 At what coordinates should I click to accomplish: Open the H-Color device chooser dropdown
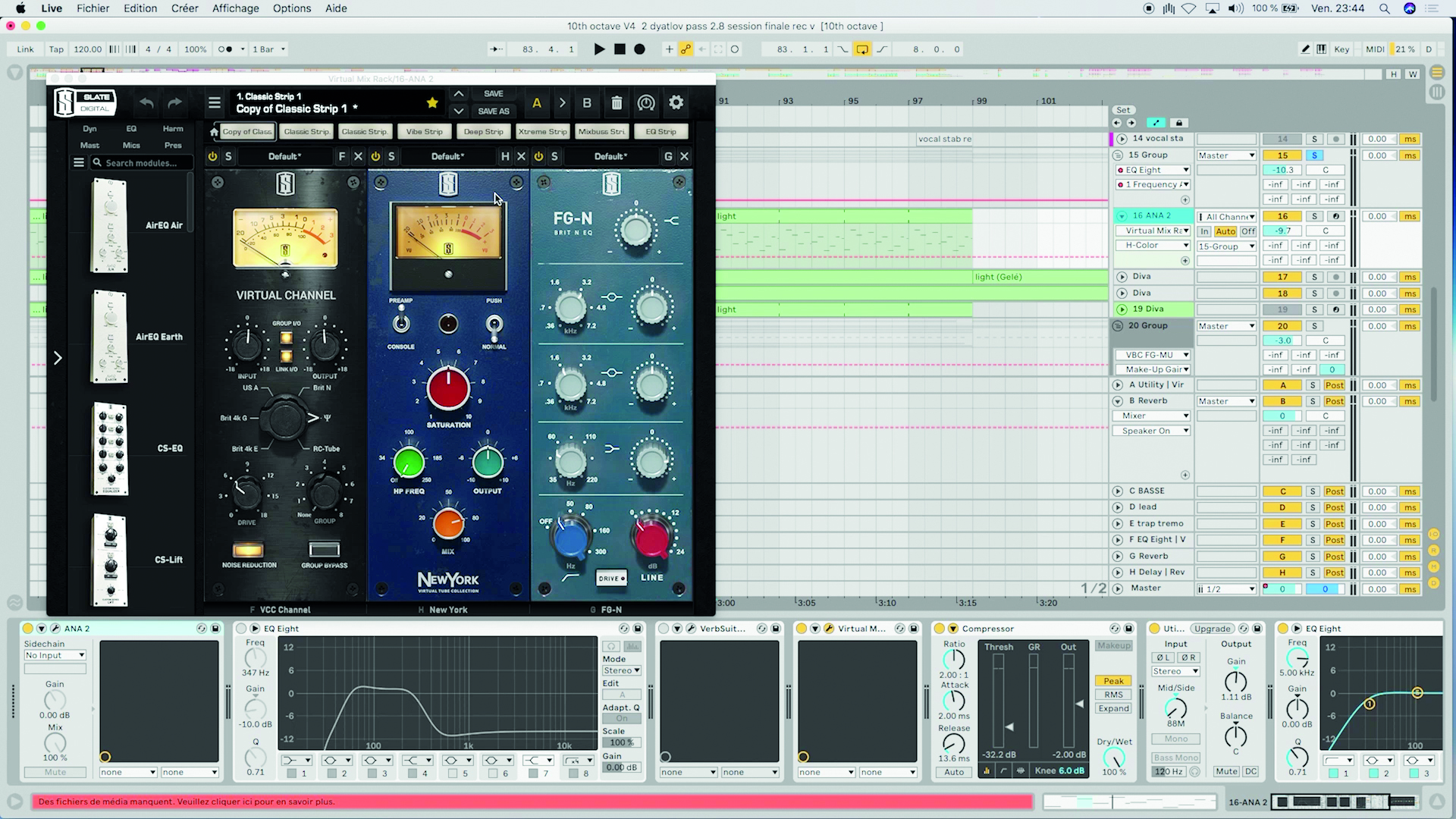click(1153, 246)
